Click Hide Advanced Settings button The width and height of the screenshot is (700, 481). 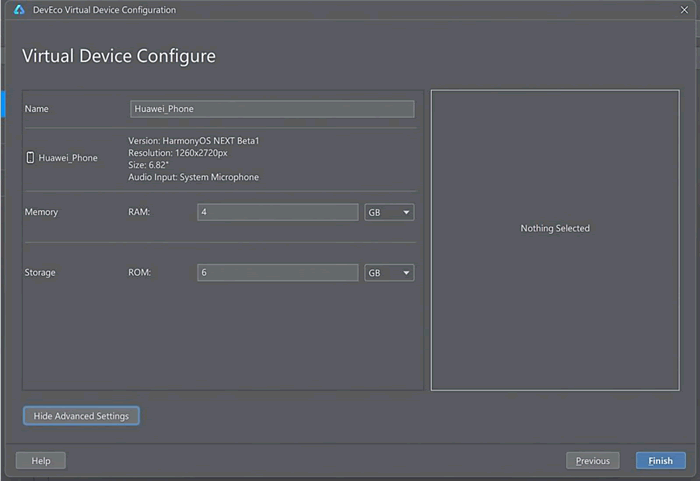[81, 416]
